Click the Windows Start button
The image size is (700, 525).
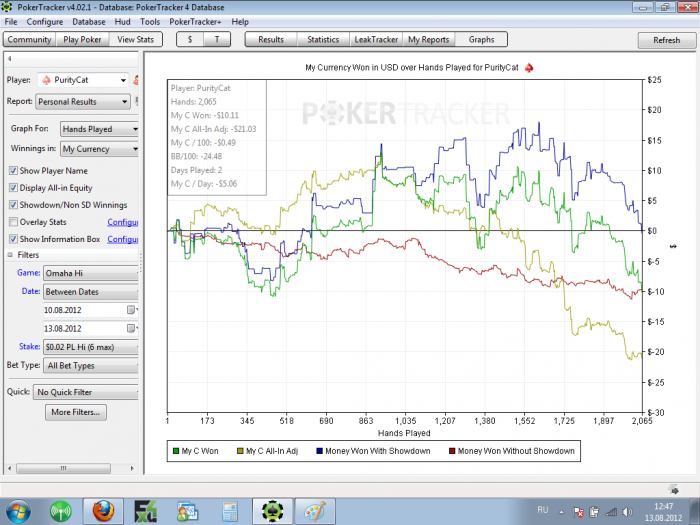pyautogui.click(x=18, y=512)
